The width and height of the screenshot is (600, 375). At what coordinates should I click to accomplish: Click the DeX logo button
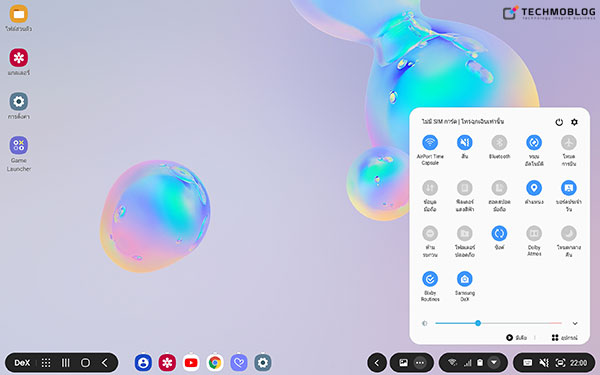[x=22, y=363]
